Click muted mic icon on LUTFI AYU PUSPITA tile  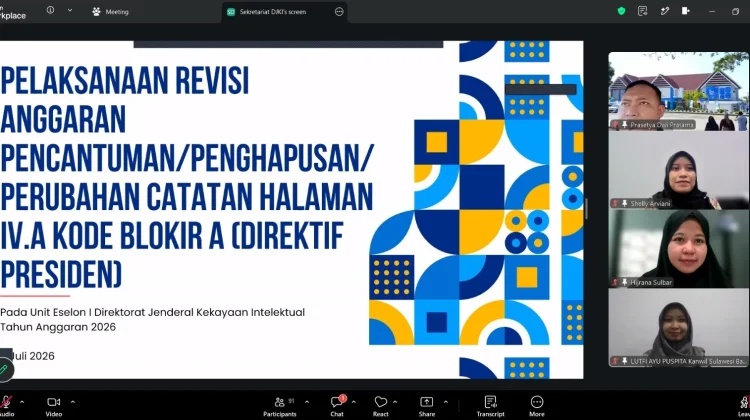point(615,361)
